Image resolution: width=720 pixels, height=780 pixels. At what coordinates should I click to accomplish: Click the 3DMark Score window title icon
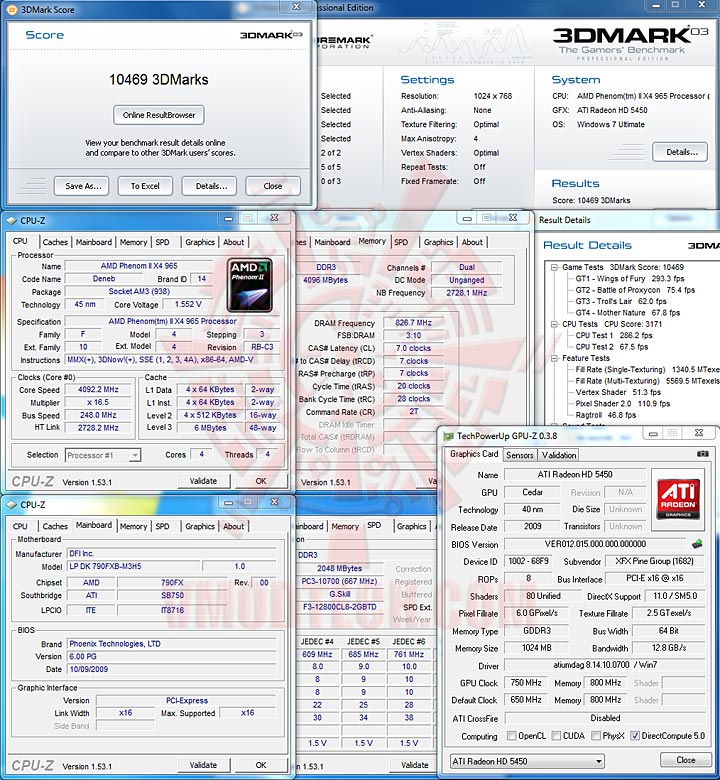[12, 9]
